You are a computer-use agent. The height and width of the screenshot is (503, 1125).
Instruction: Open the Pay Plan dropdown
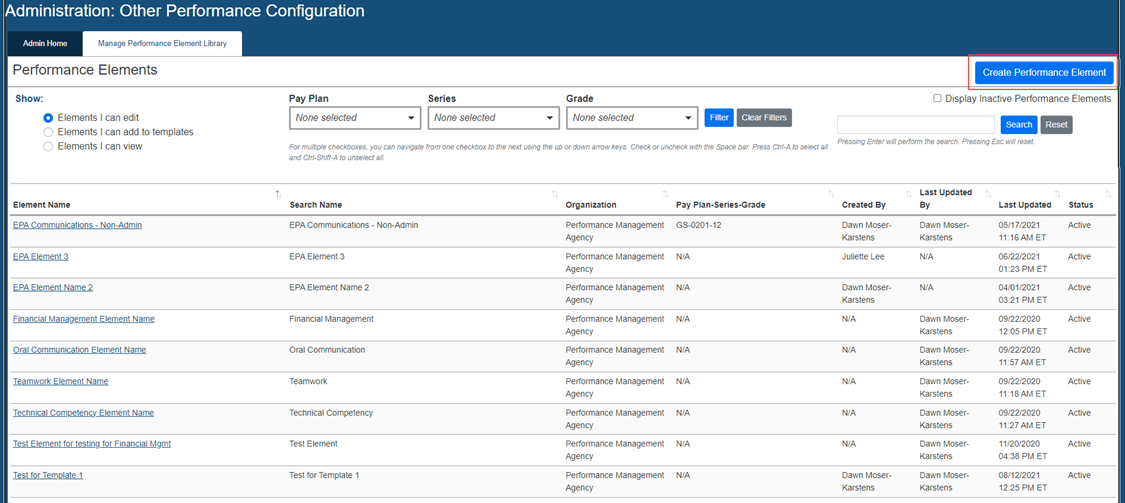click(x=355, y=118)
